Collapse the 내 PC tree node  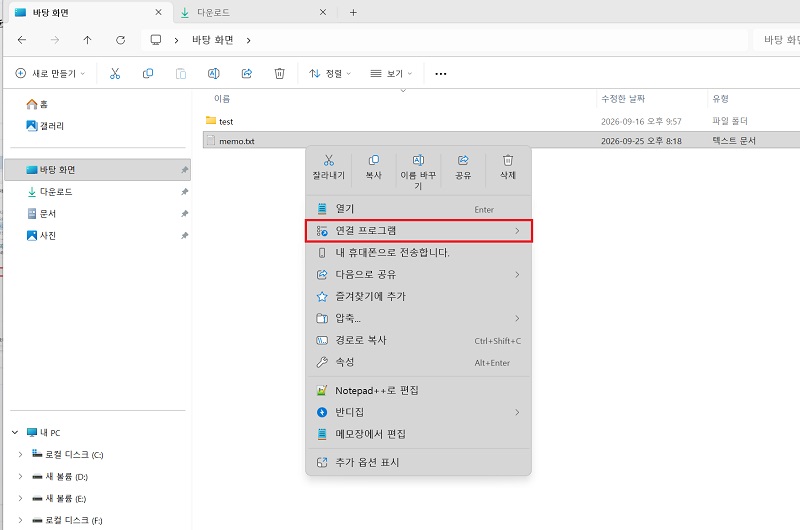[x=15, y=433]
